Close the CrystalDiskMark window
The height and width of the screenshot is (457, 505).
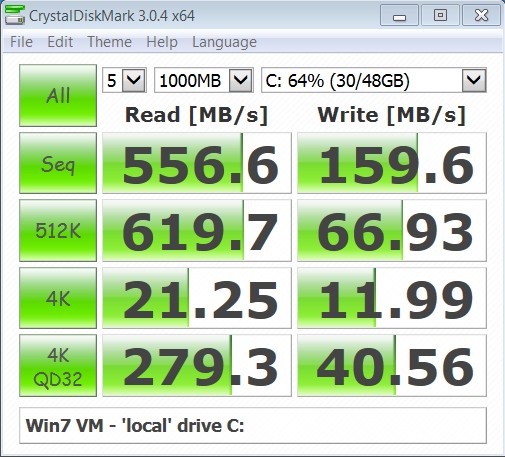click(481, 15)
